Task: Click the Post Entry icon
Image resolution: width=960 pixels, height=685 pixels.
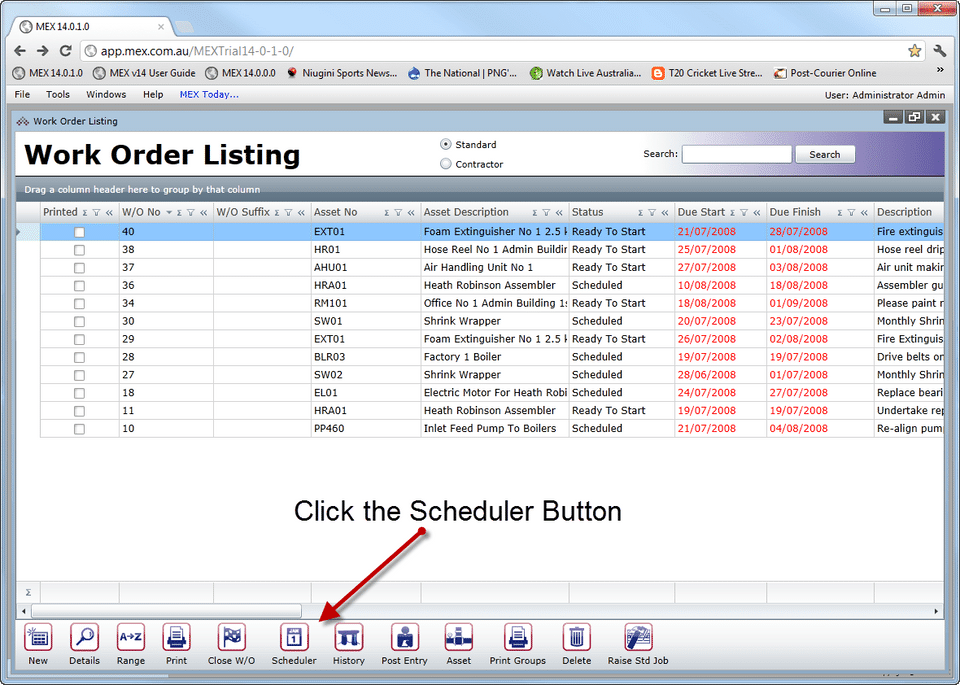Action: [405, 638]
